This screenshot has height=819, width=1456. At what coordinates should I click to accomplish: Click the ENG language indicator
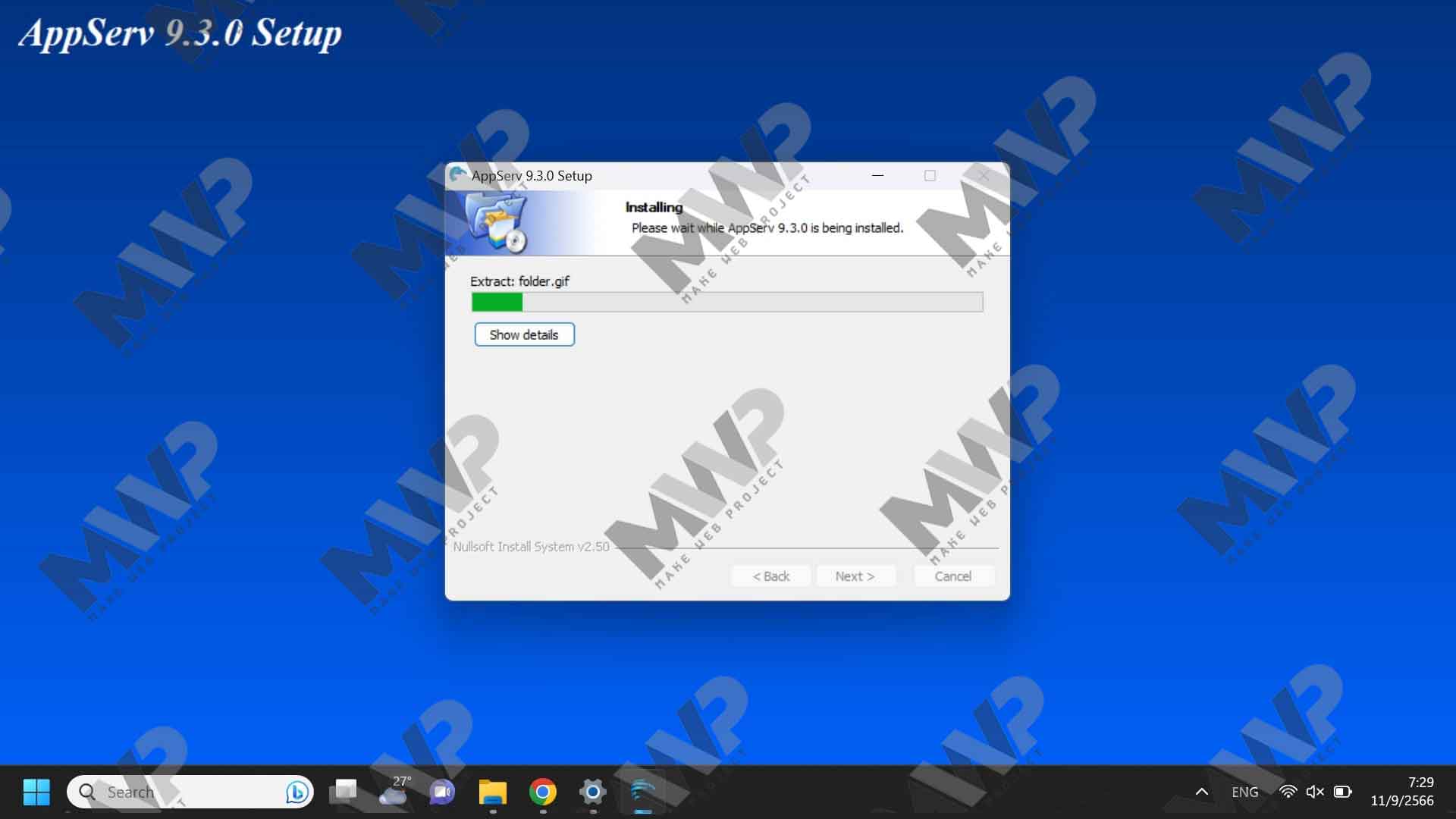[1245, 792]
